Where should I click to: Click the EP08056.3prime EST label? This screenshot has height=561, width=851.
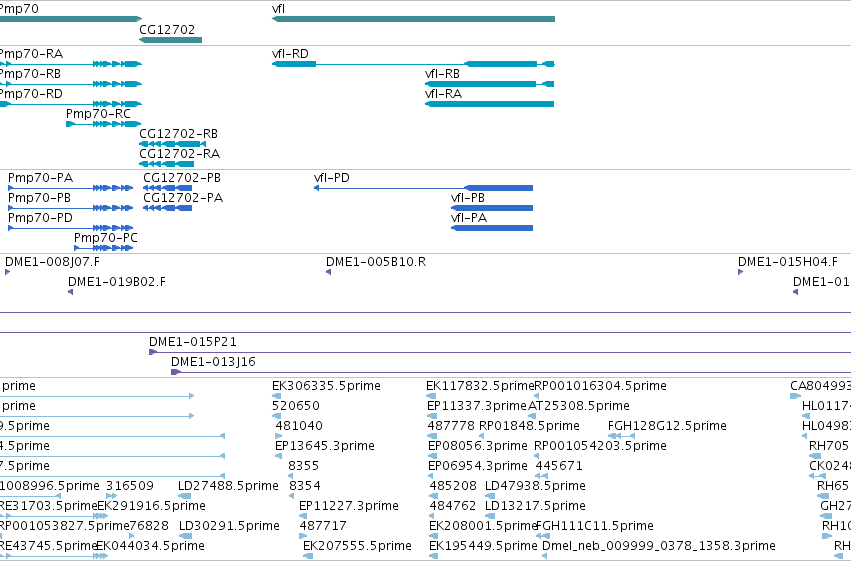tap(478, 446)
